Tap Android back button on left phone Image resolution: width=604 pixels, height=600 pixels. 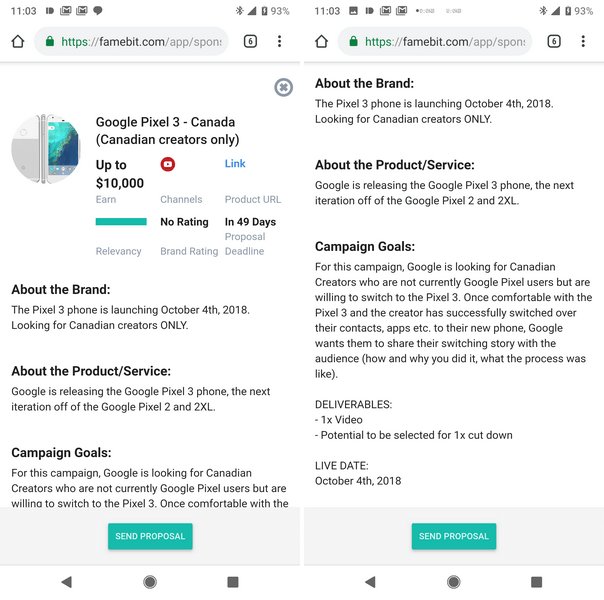click(x=67, y=581)
